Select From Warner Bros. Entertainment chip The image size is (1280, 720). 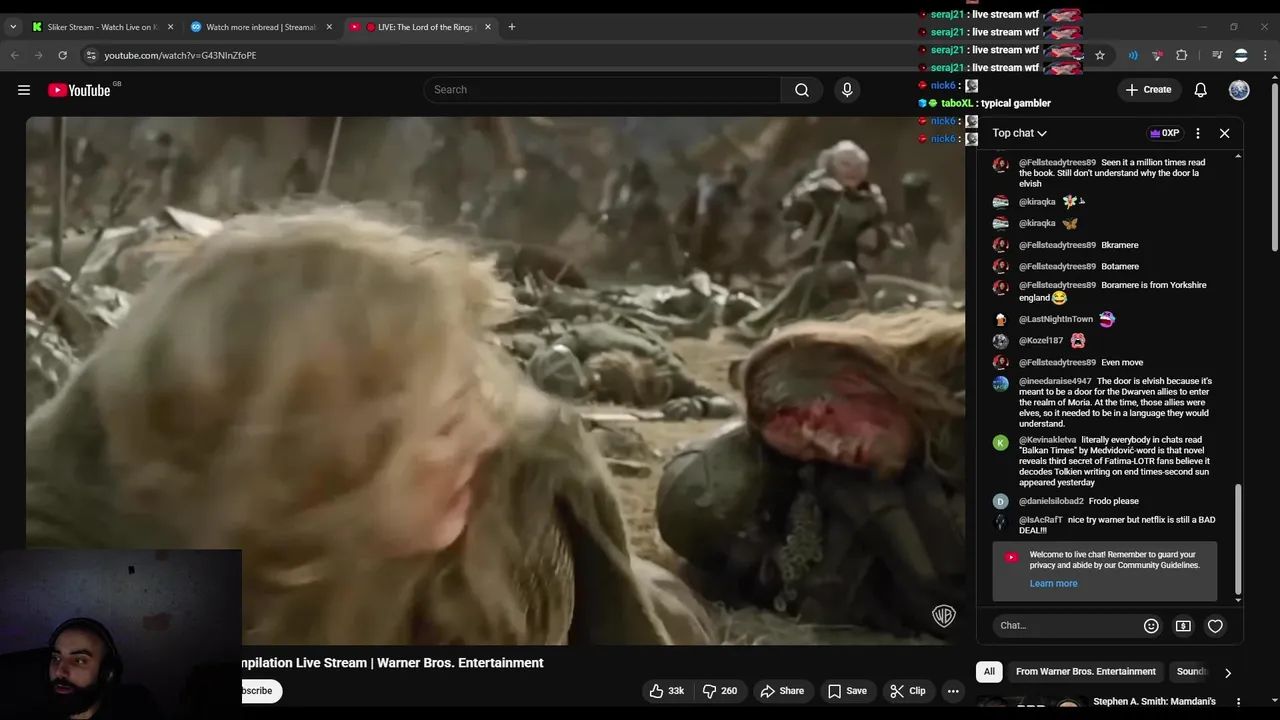[x=1085, y=672]
